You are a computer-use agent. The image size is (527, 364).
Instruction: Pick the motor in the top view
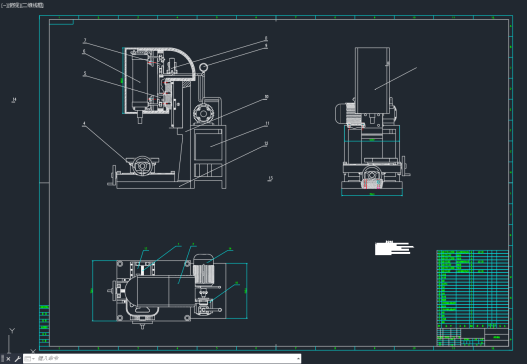tap(204, 271)
